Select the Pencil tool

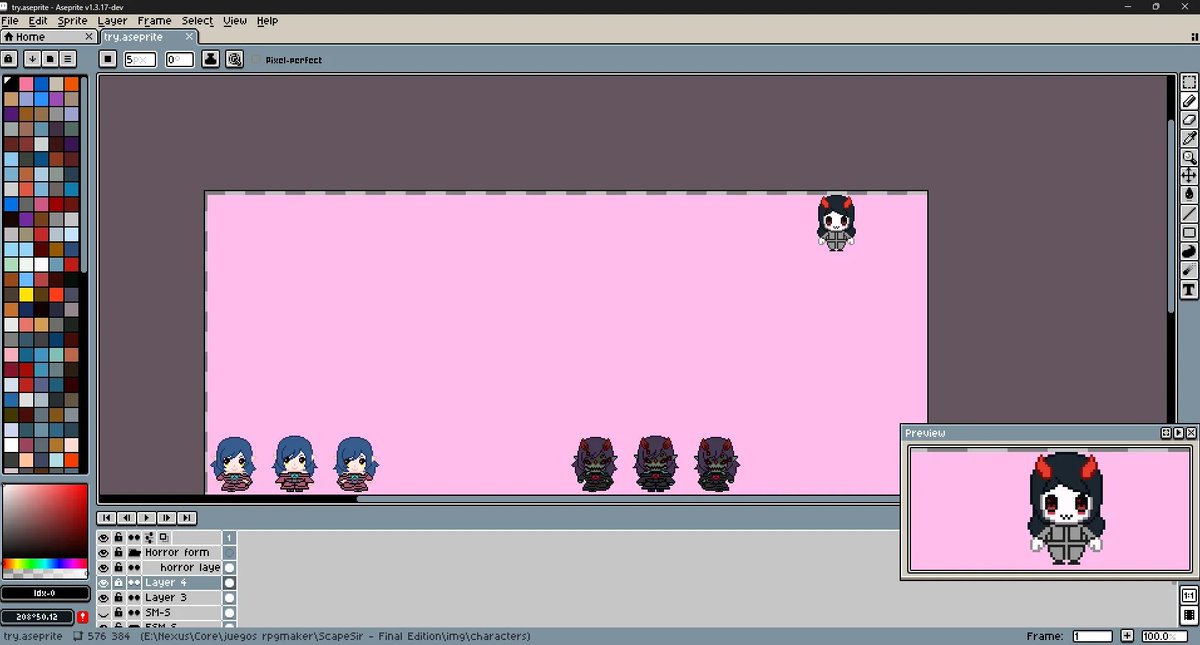1189,101
